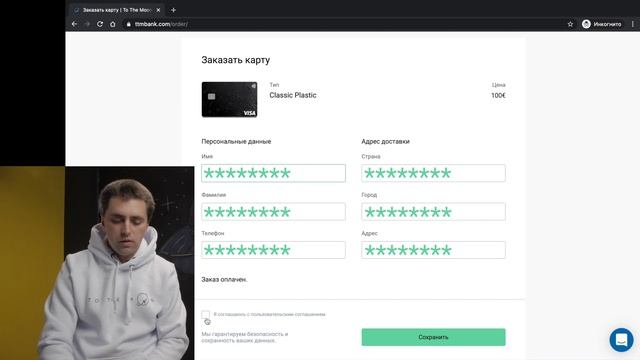The height and width of the screenshot is (360, 640).
Task: Click the '100€' price value
Action: coord(498,96)
